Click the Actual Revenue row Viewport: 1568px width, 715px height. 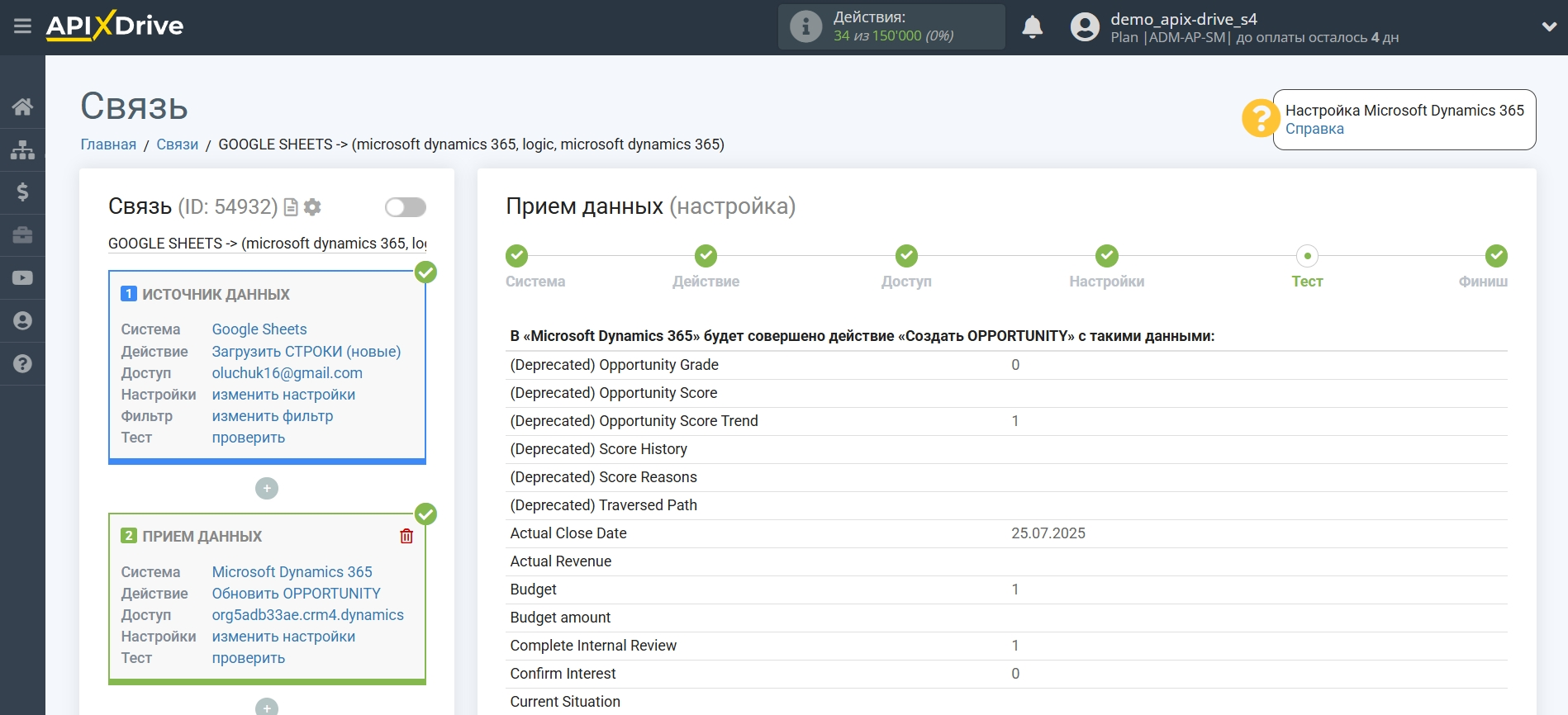tap(1006, 561)
